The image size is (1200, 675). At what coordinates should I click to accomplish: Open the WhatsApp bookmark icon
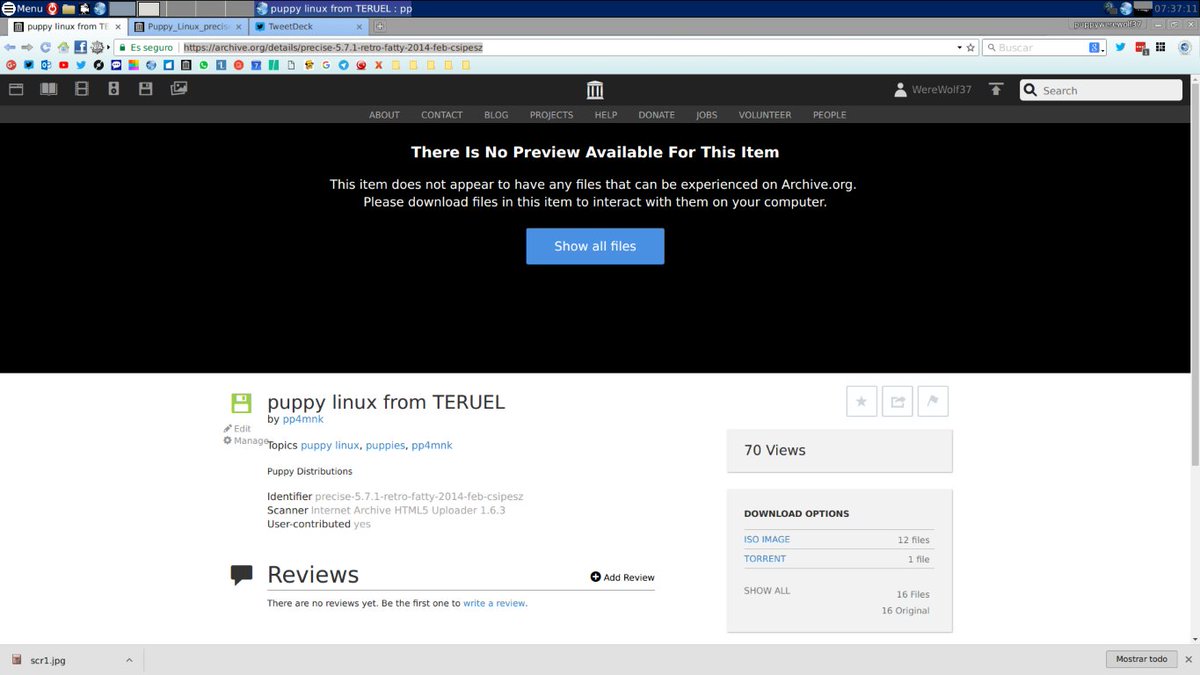pos(203,65)
